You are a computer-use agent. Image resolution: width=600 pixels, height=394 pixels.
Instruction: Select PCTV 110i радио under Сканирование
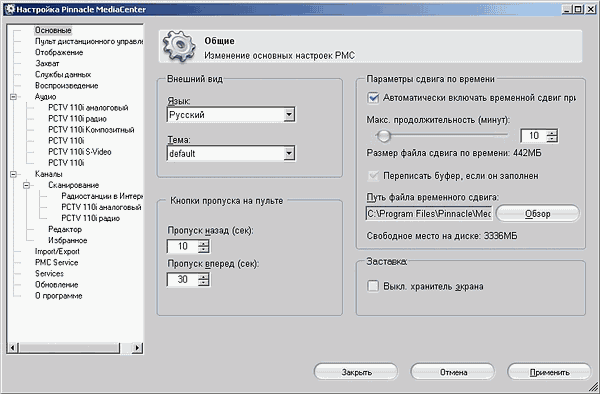pyautogui.click(x=91, y=218)
